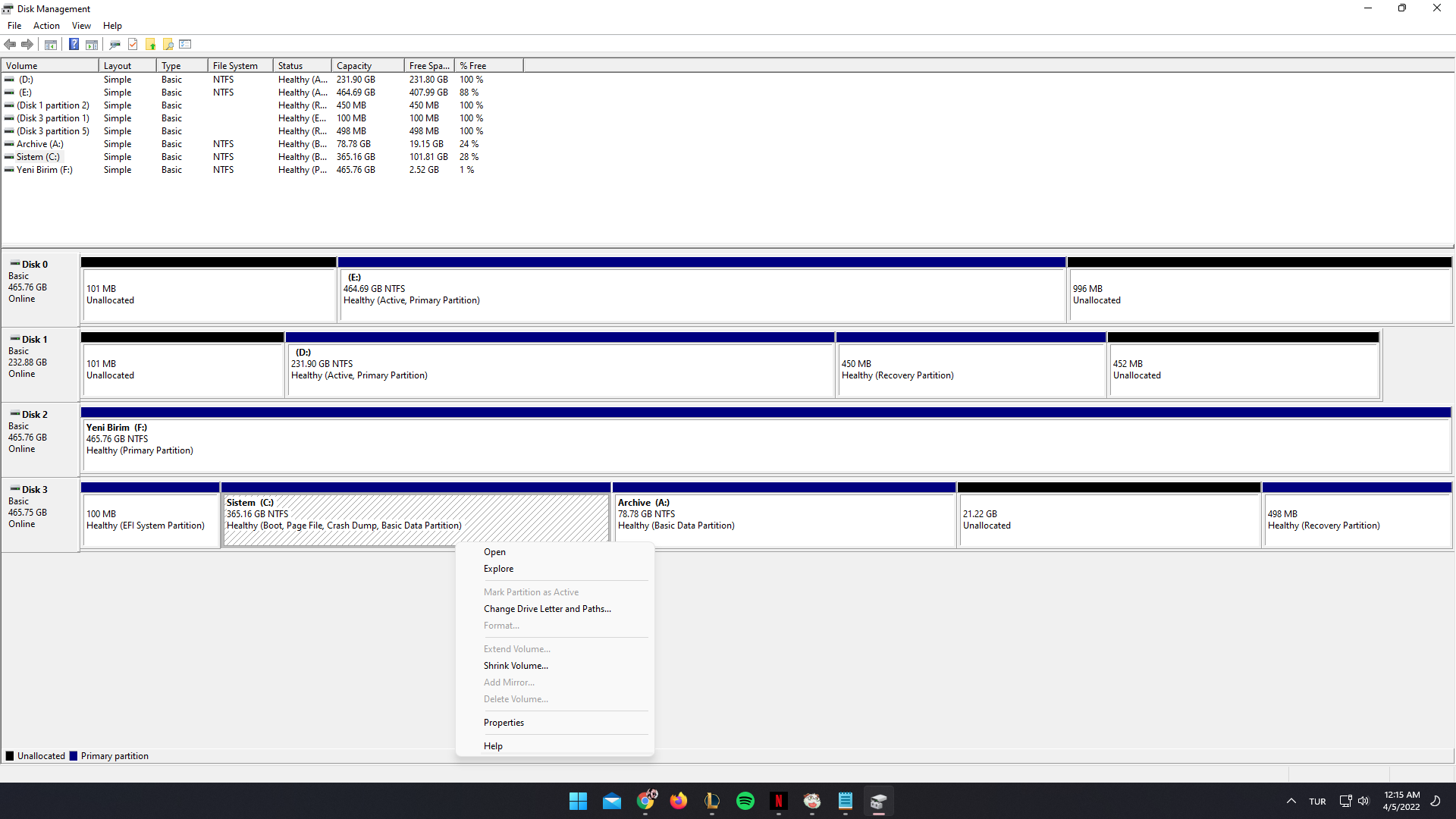Show hidden system tray icons chevron
1456x819 pixels.
pos(1291,801)
